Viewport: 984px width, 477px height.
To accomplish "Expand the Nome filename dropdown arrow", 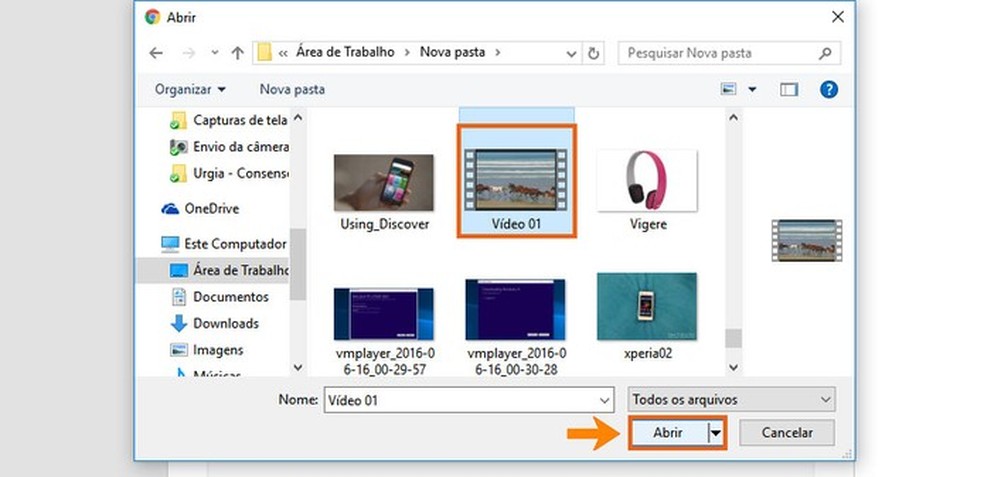I will pyautogui.click(x=605, y=400).
